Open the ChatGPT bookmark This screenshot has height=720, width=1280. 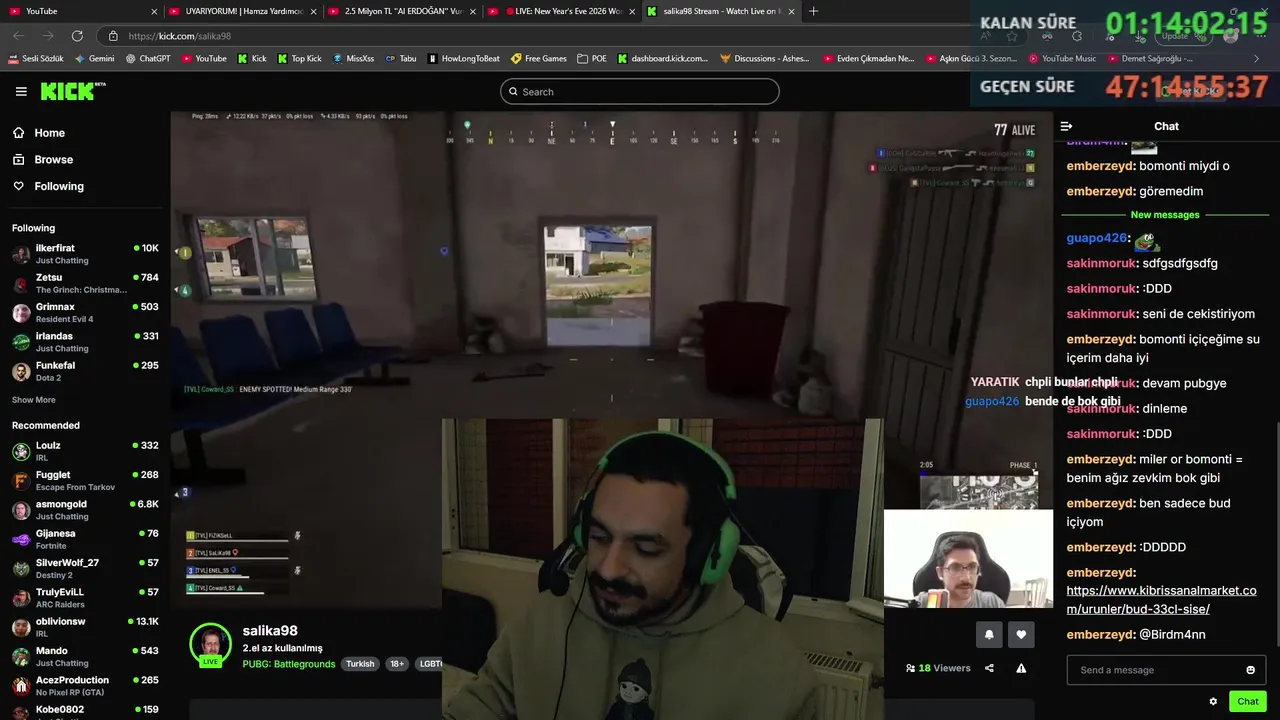(x=148, y=58)
